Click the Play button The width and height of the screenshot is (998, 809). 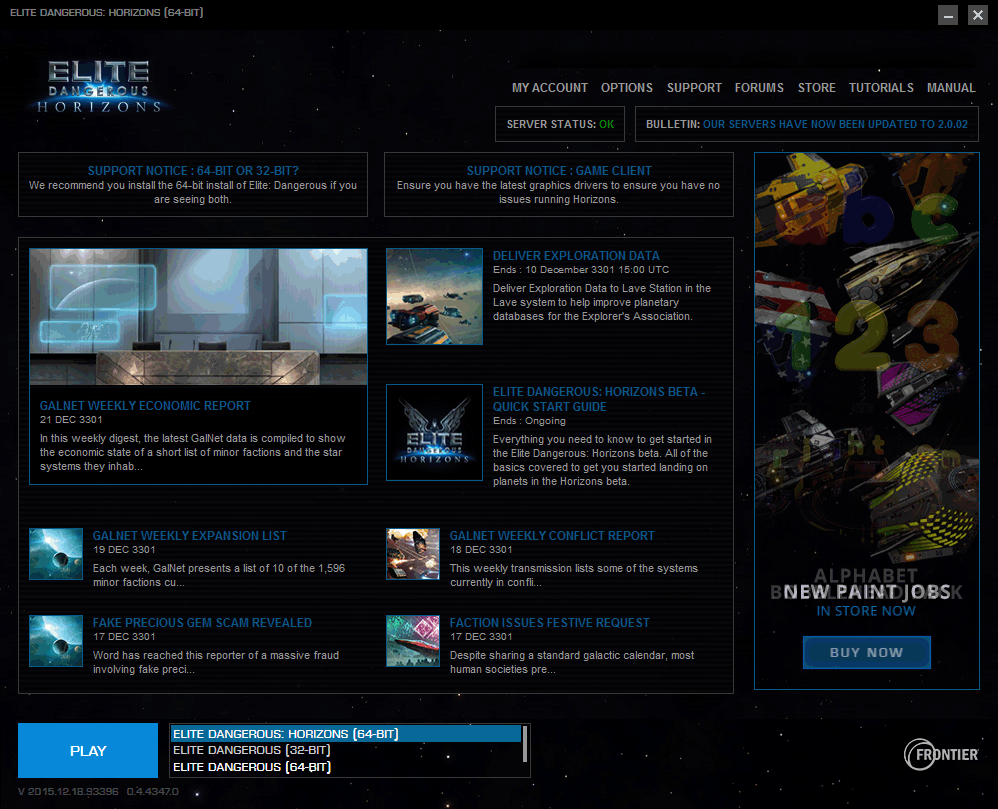coord(88,750)
